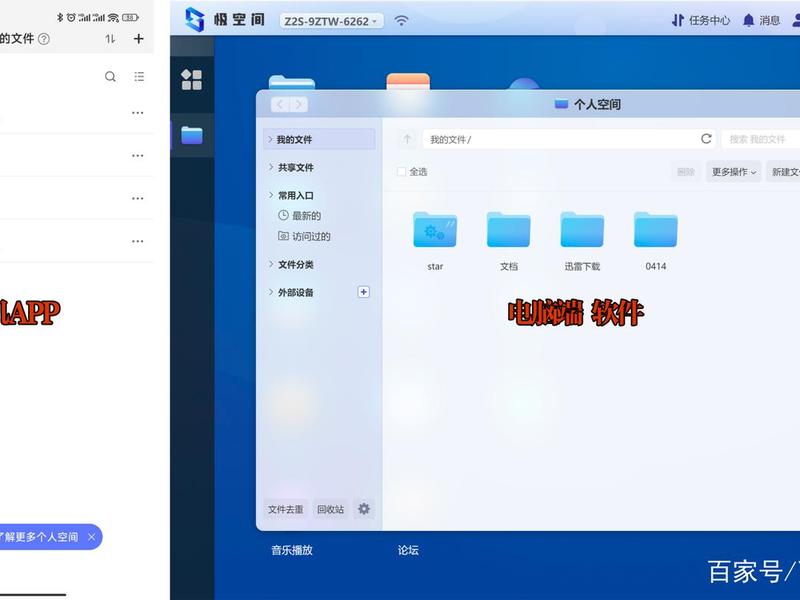Click the 论坛 desktop label
800x600 pixels.
408,550
